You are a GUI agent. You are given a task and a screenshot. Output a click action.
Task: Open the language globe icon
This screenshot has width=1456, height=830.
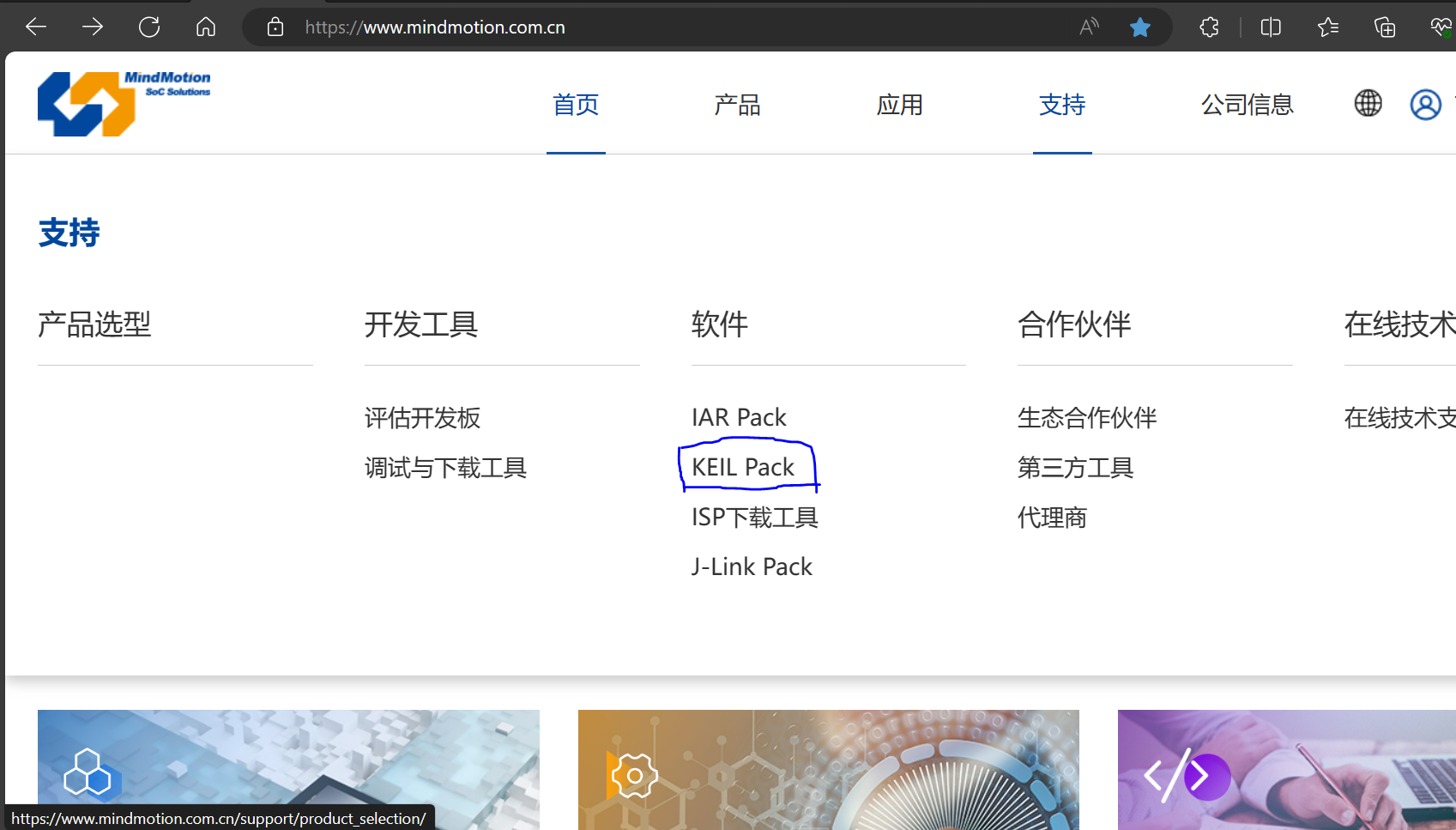[x=1368, y=103]
